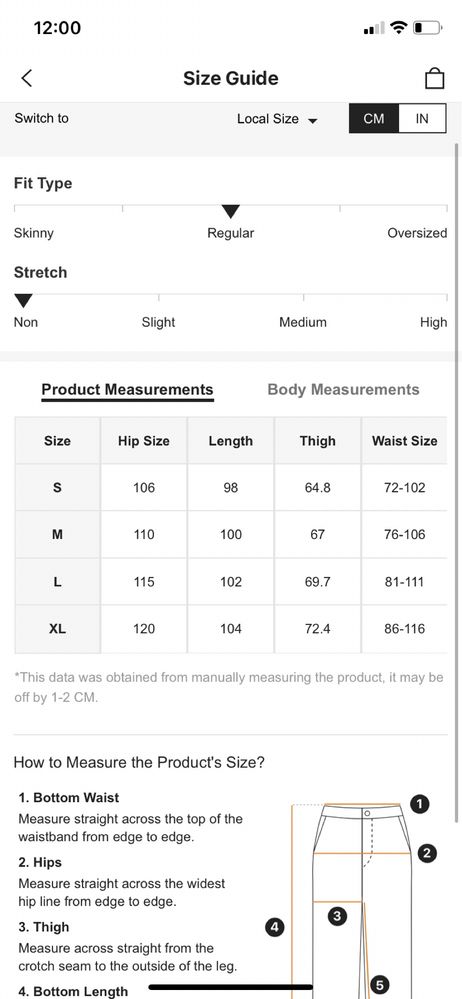Open the Local Size dropdown
The width and height of the screenshot is (462, 999).
[x=277, y=119]
